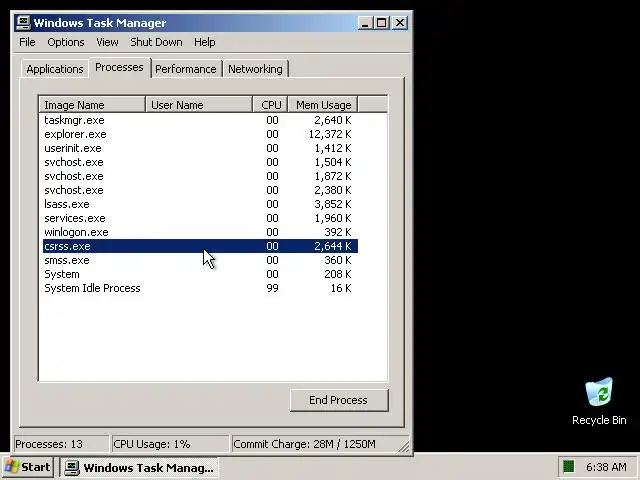The image size is (640, 480).
Task: Select the System process row
Action: tap(200, 274)
